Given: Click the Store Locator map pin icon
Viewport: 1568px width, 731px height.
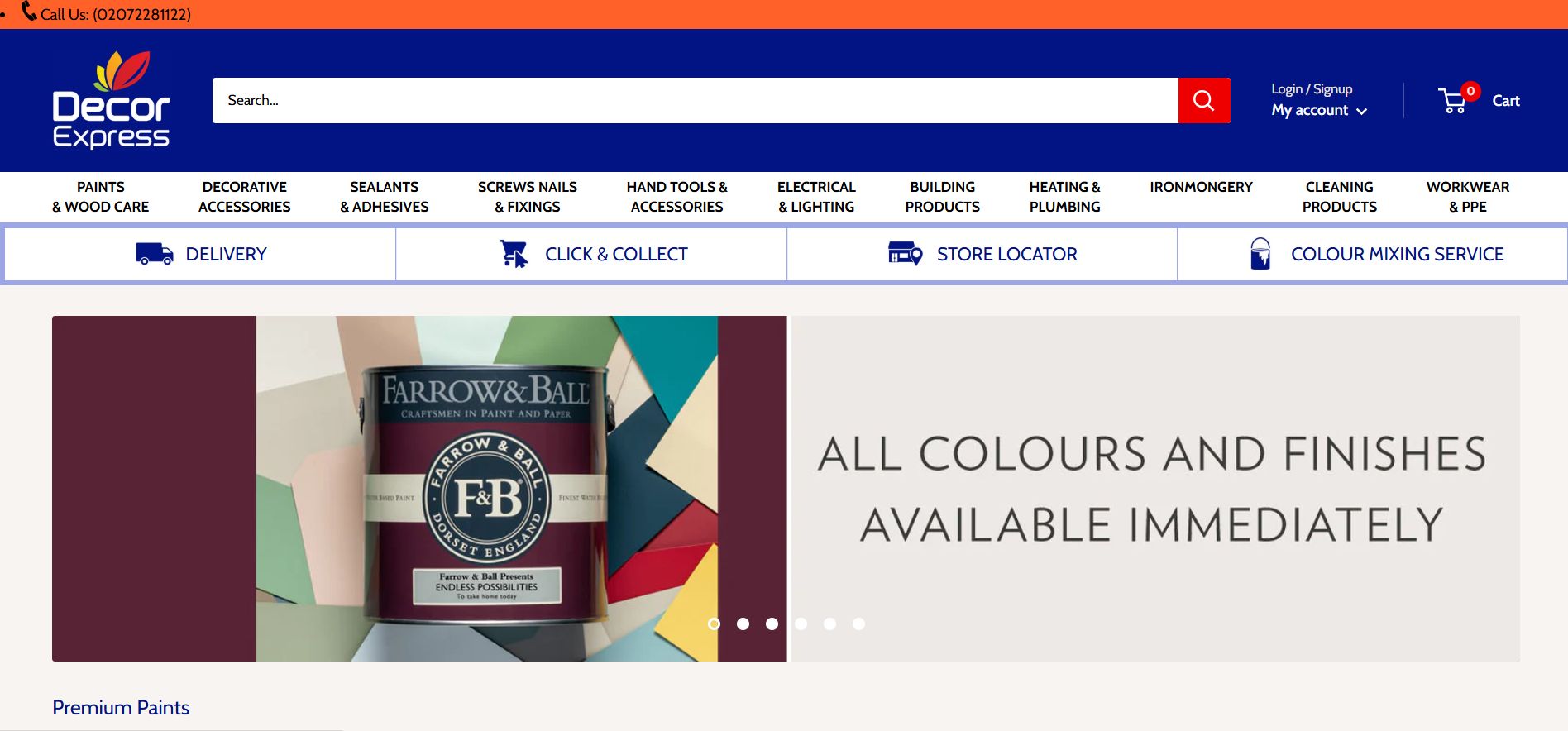Looking at the screenshot, I should pos(905,253).
